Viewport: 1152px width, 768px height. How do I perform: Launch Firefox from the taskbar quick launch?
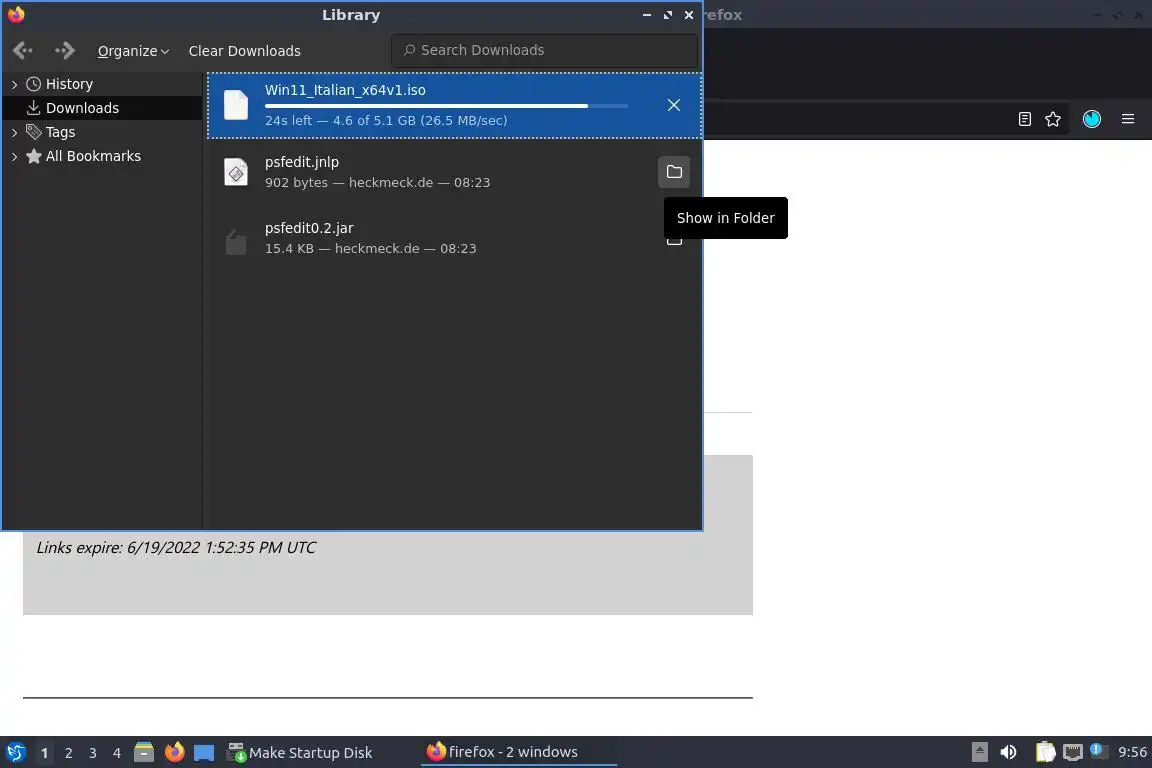click(x=174, y=753)
